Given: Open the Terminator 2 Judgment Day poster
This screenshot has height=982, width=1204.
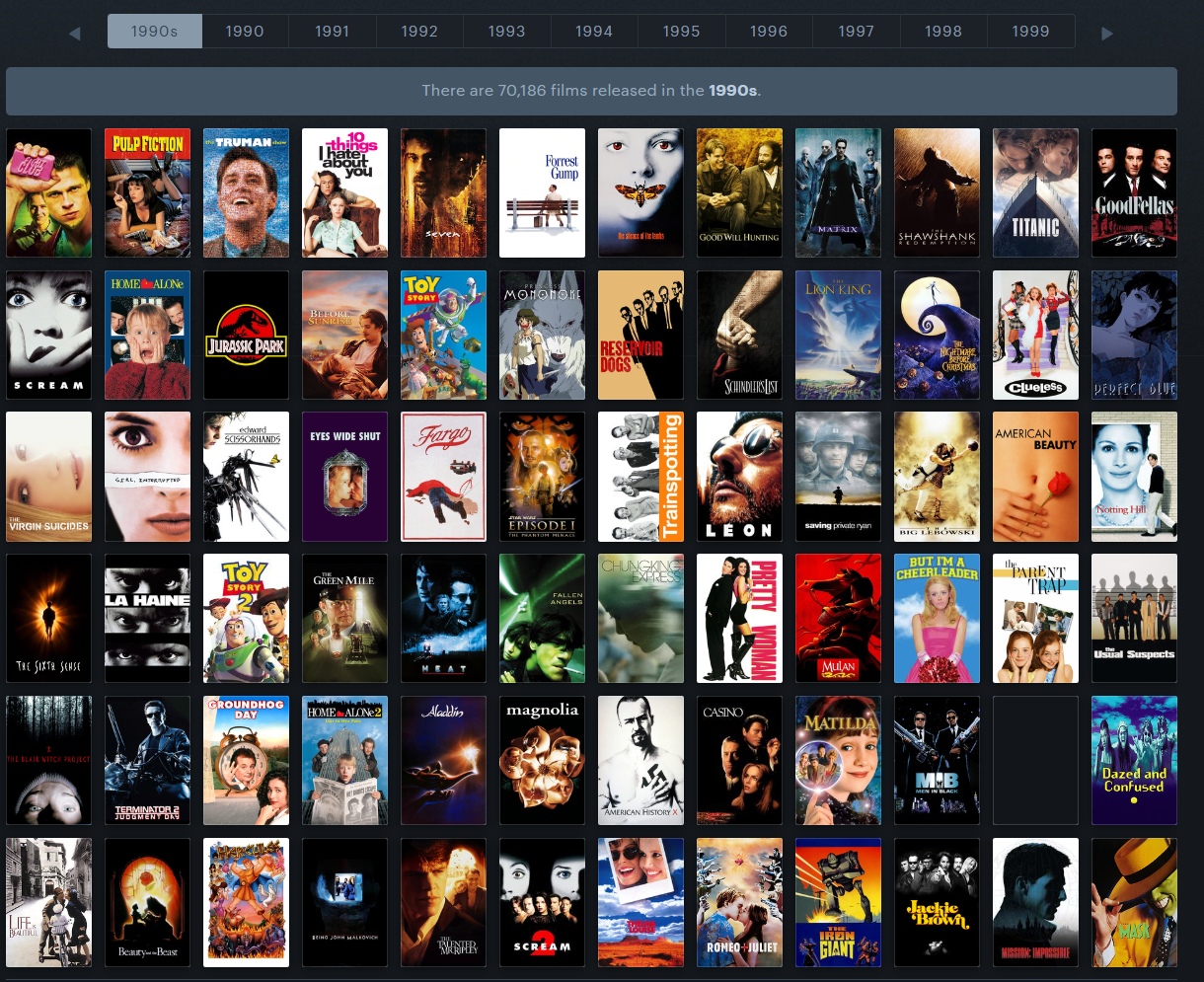Looking at the screenshot, I should [x=148, y=761].
